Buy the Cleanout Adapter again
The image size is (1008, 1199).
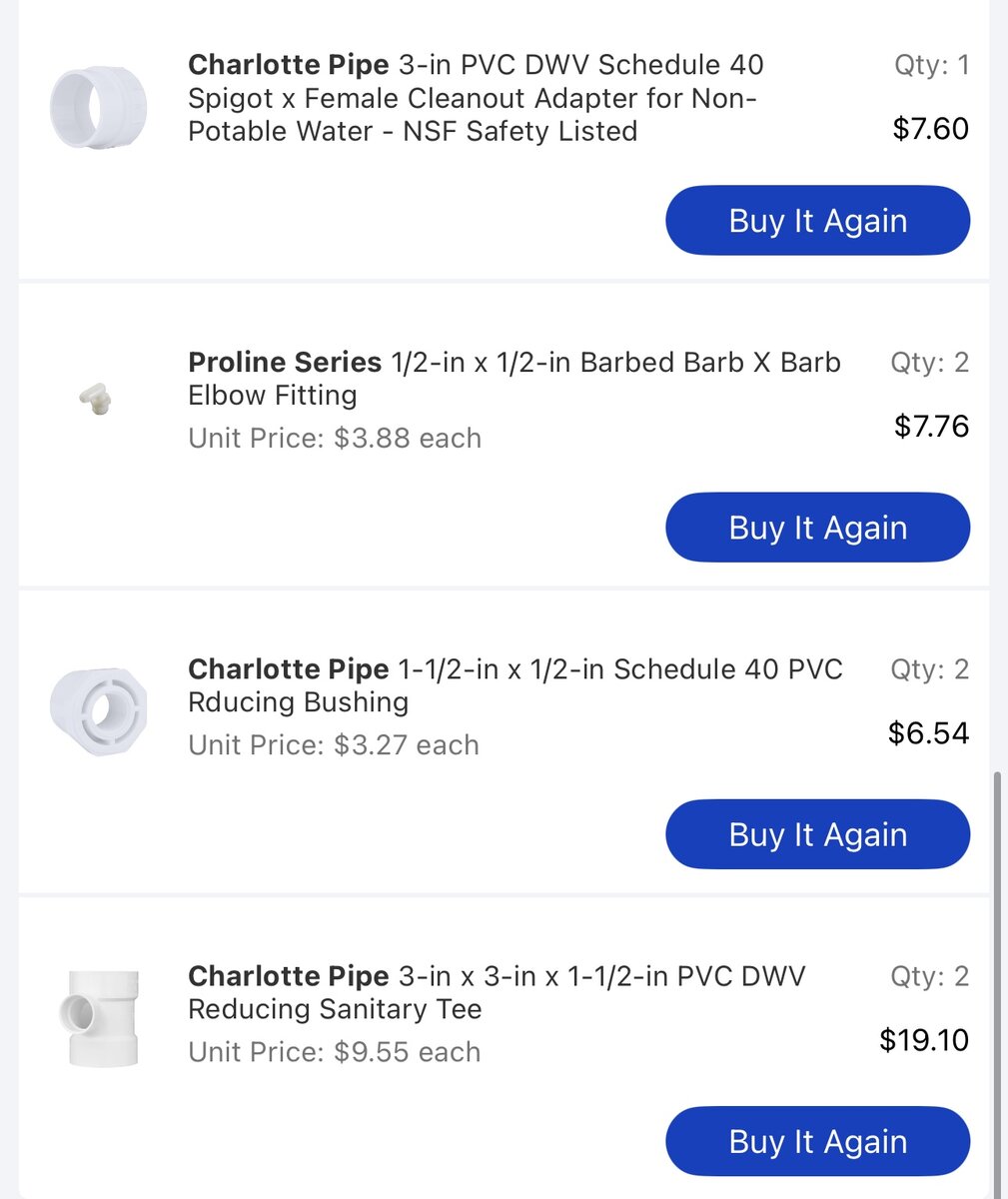[x=817, y=220]
